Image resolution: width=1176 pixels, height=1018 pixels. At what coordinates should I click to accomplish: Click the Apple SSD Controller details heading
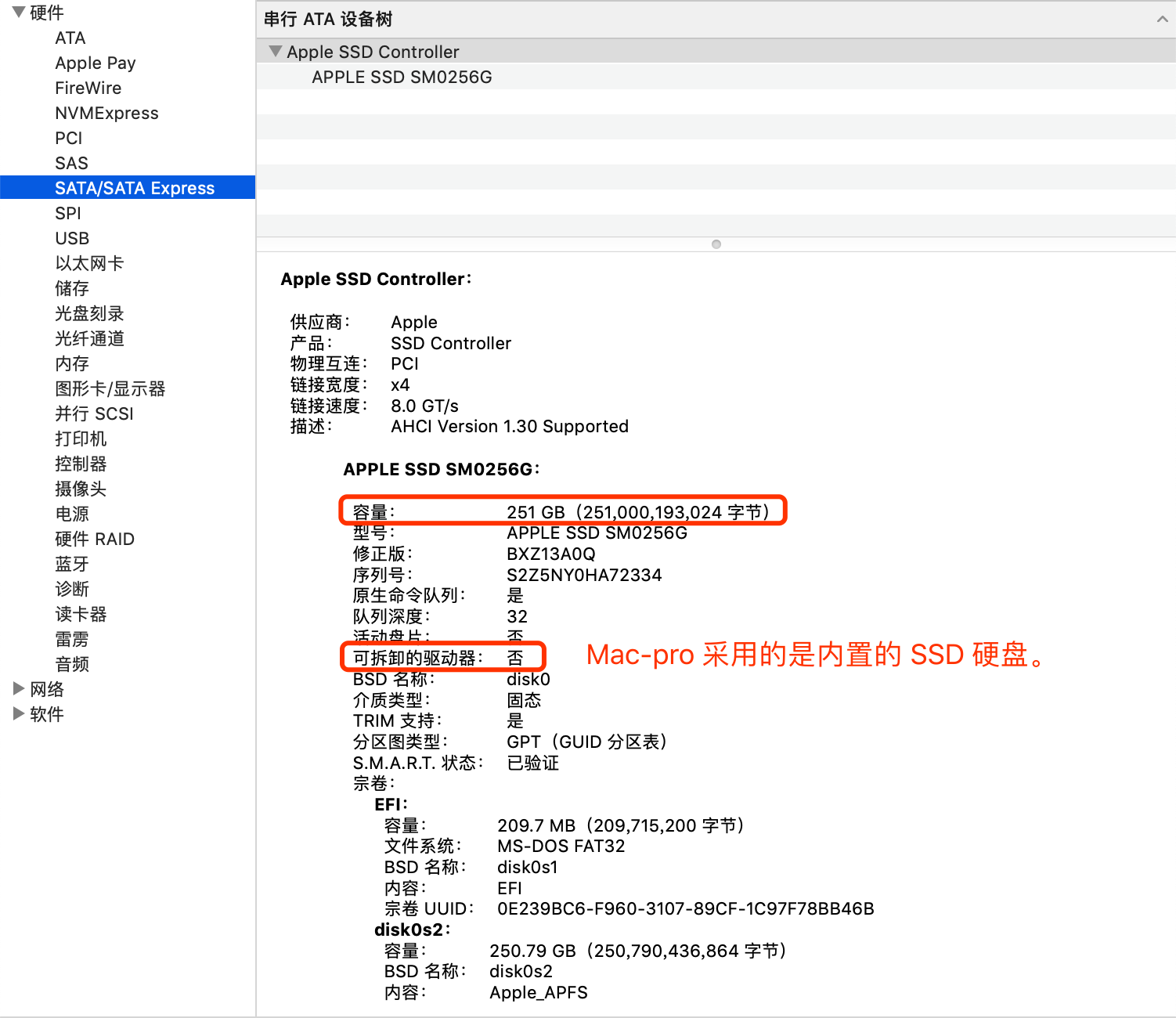pyautogui.click(x=376, y=279)
